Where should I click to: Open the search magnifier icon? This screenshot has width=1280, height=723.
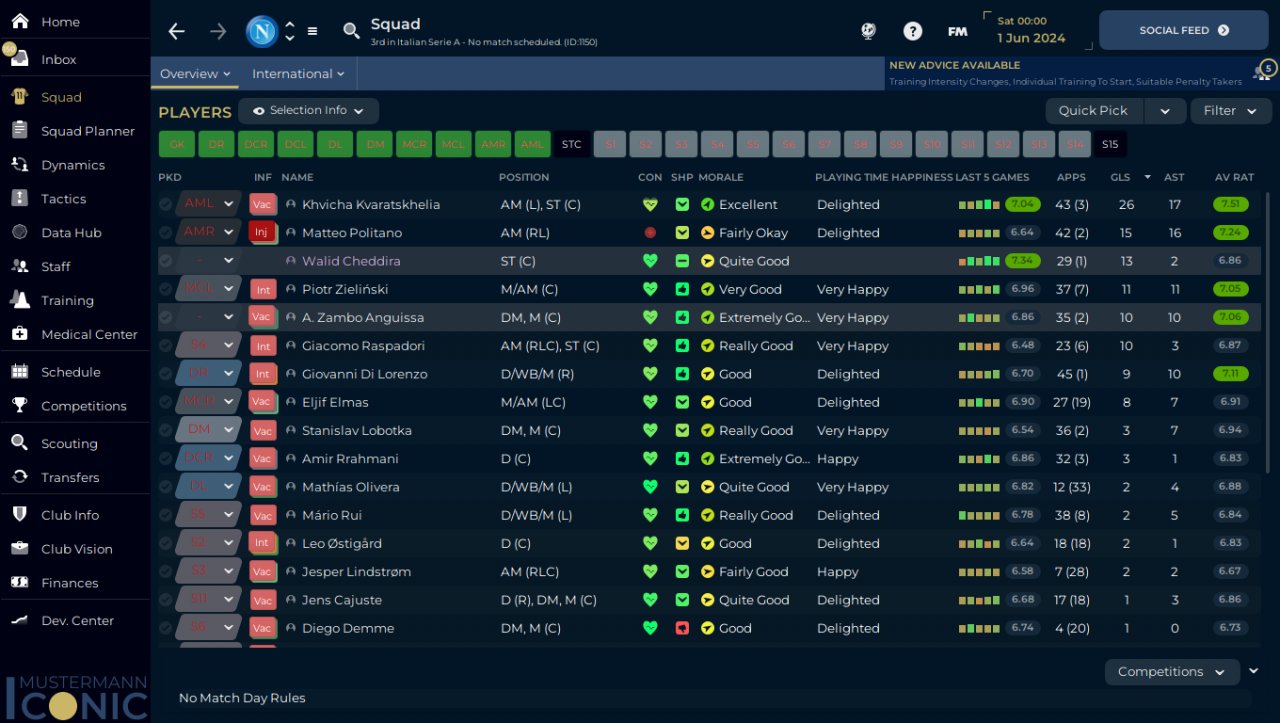pos(351,31)
